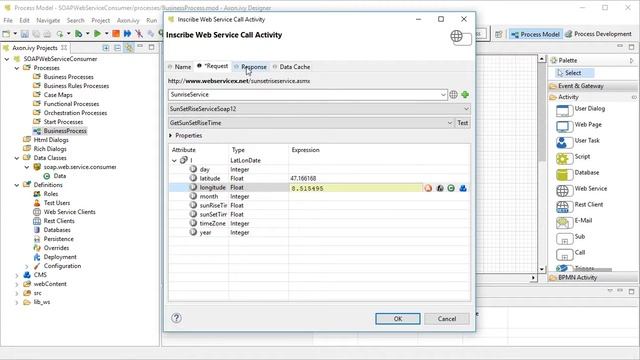
Task: Select Database palette item
Action: click(578, 173)
